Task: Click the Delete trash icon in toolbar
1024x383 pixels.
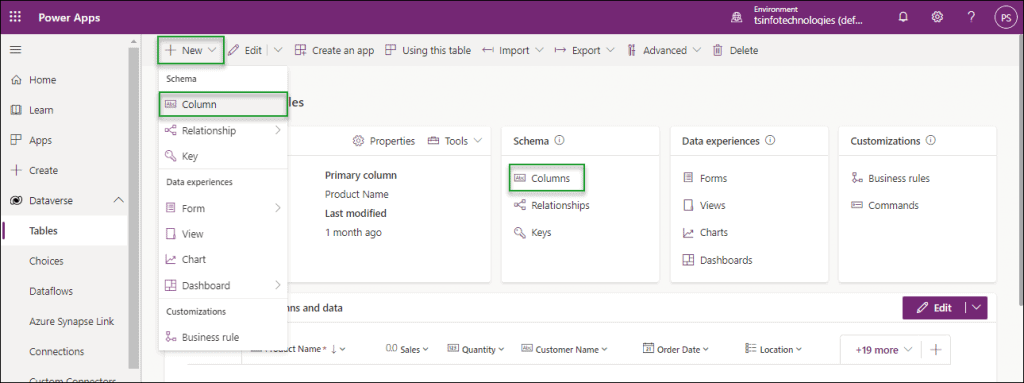Action: (x=718, y=50)
